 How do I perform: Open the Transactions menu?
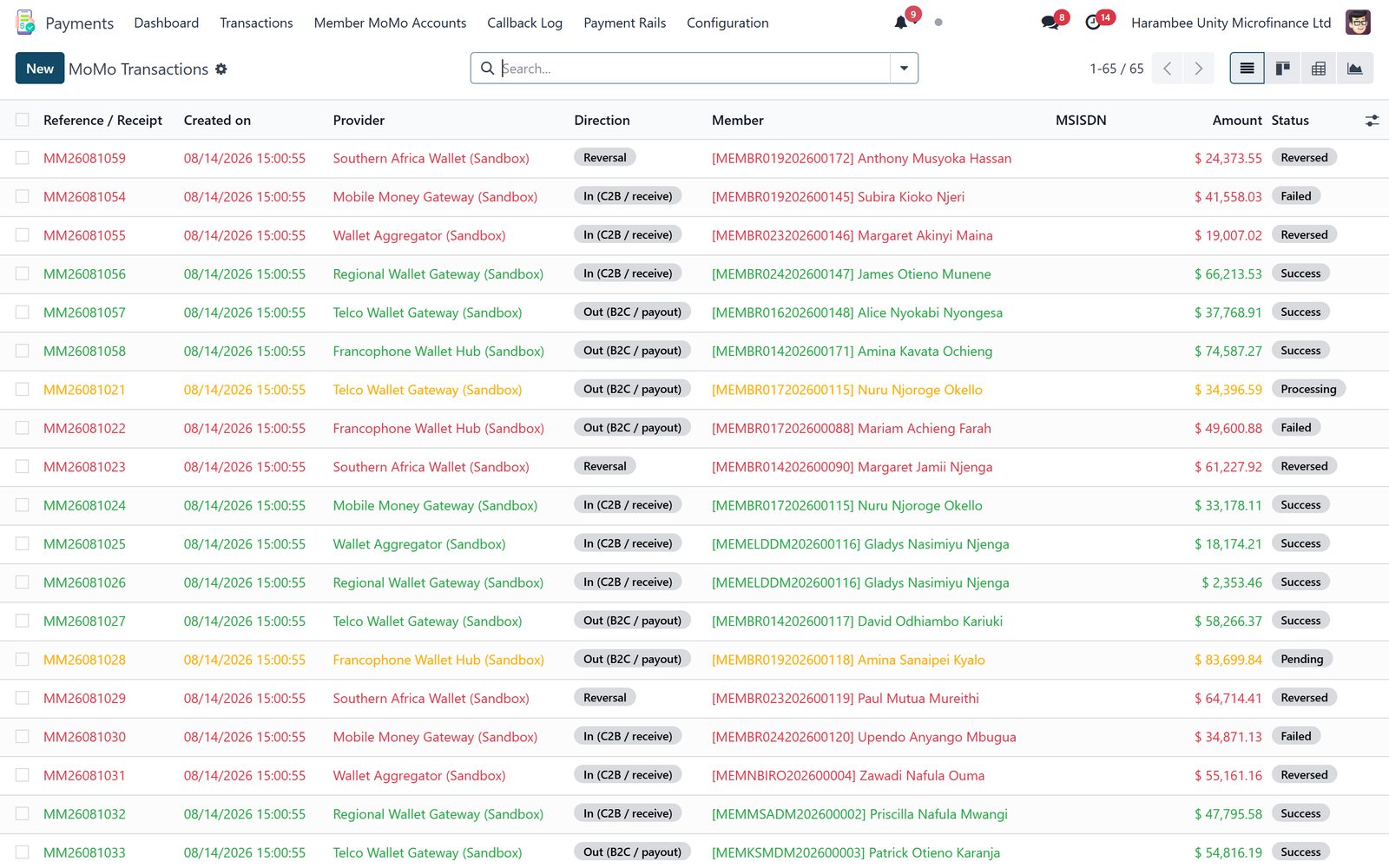click(256, 23)
